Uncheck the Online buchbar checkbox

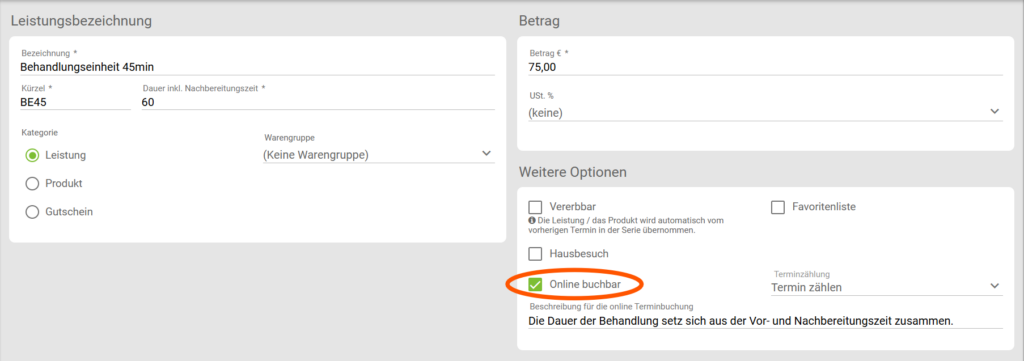point(536,285)
